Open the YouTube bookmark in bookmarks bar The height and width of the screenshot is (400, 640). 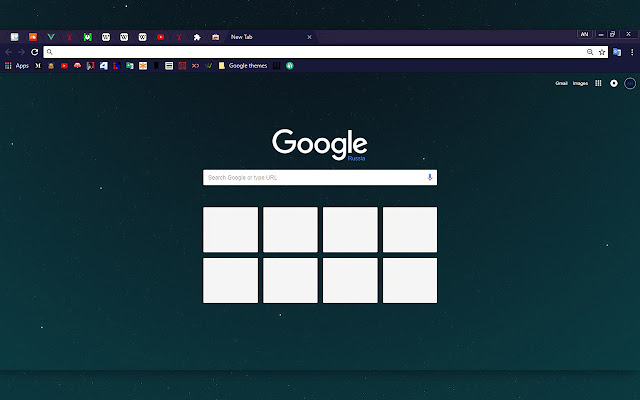pyautogui.click(x=64, y=66)
